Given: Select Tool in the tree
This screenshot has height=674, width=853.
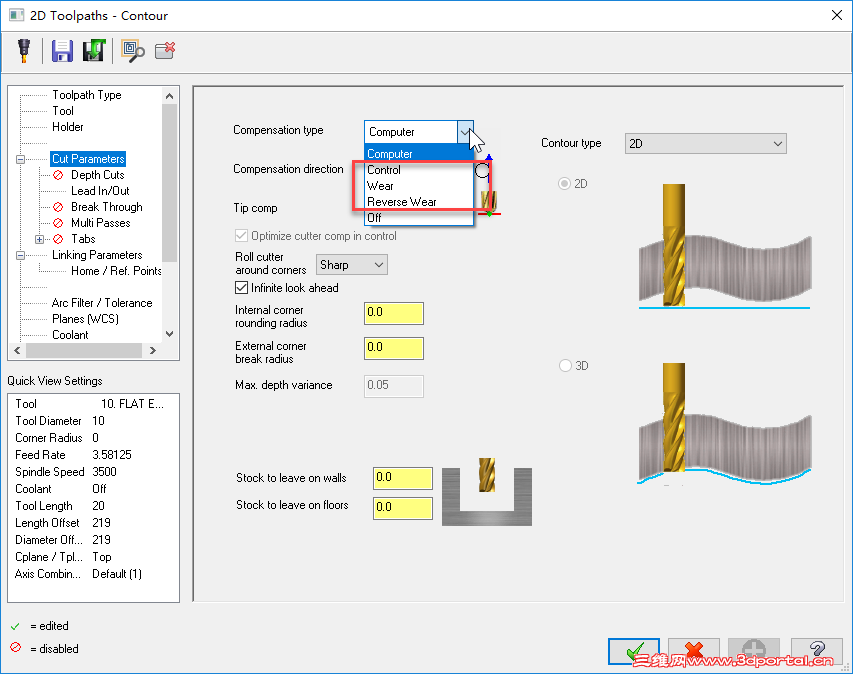Looking at the screenshot, I should pos(63,111).
